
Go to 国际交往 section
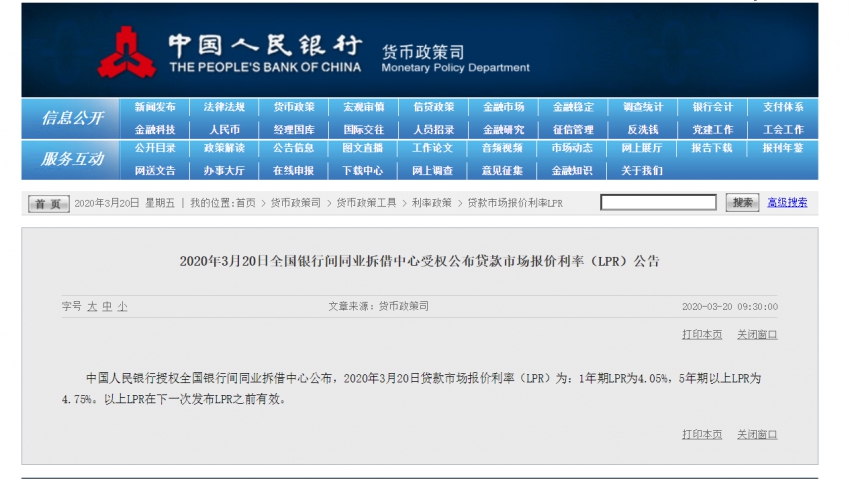tap(364, 130)
